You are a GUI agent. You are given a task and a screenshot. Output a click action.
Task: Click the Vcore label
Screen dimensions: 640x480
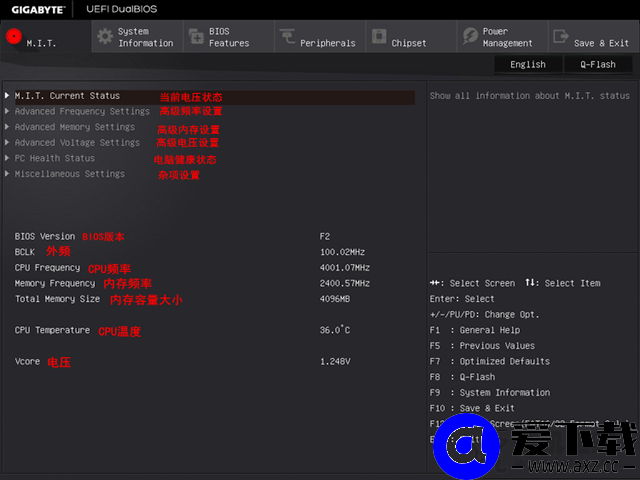(27, 362)
